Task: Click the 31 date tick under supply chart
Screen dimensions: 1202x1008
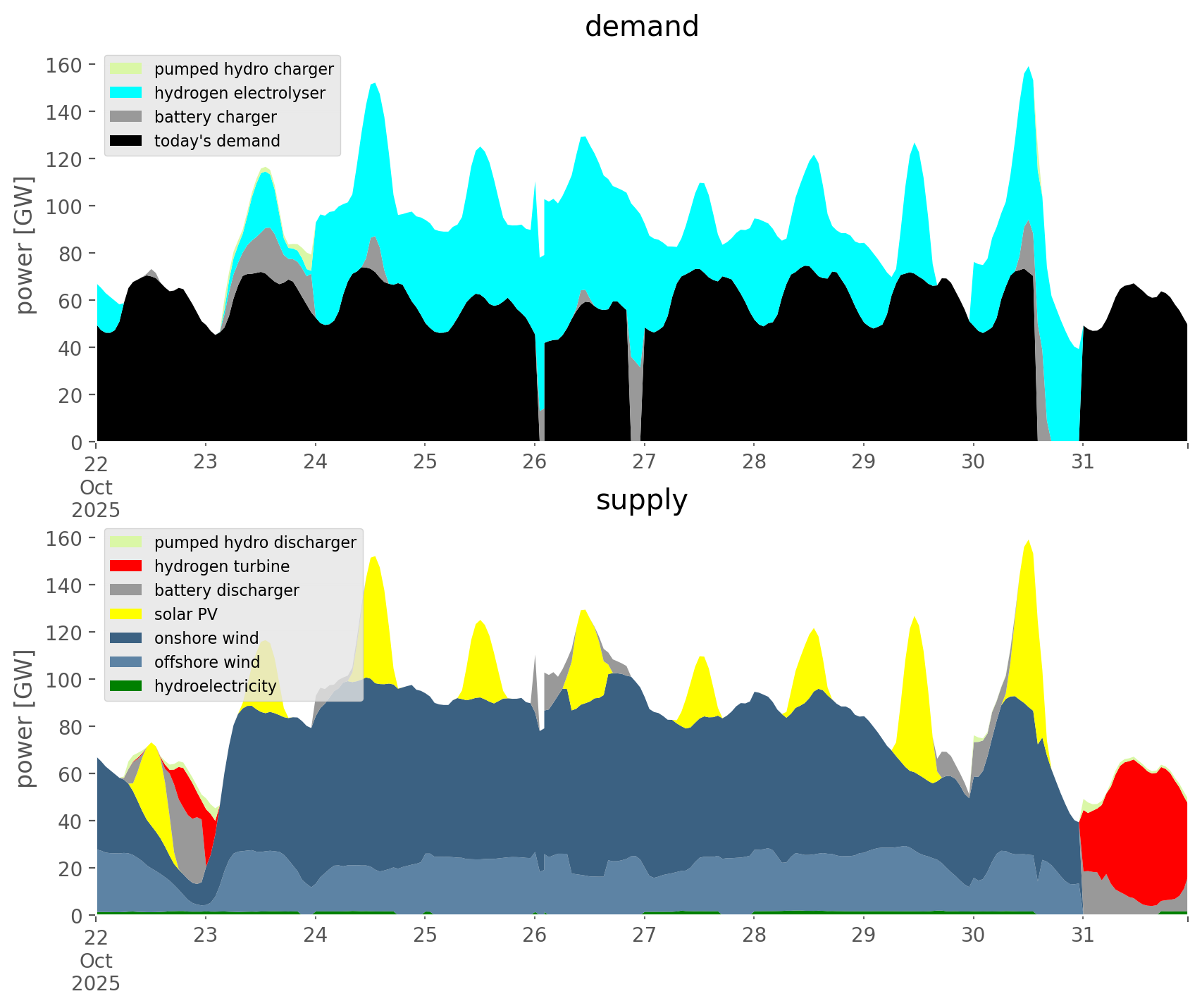Action: pos(1082,935)
